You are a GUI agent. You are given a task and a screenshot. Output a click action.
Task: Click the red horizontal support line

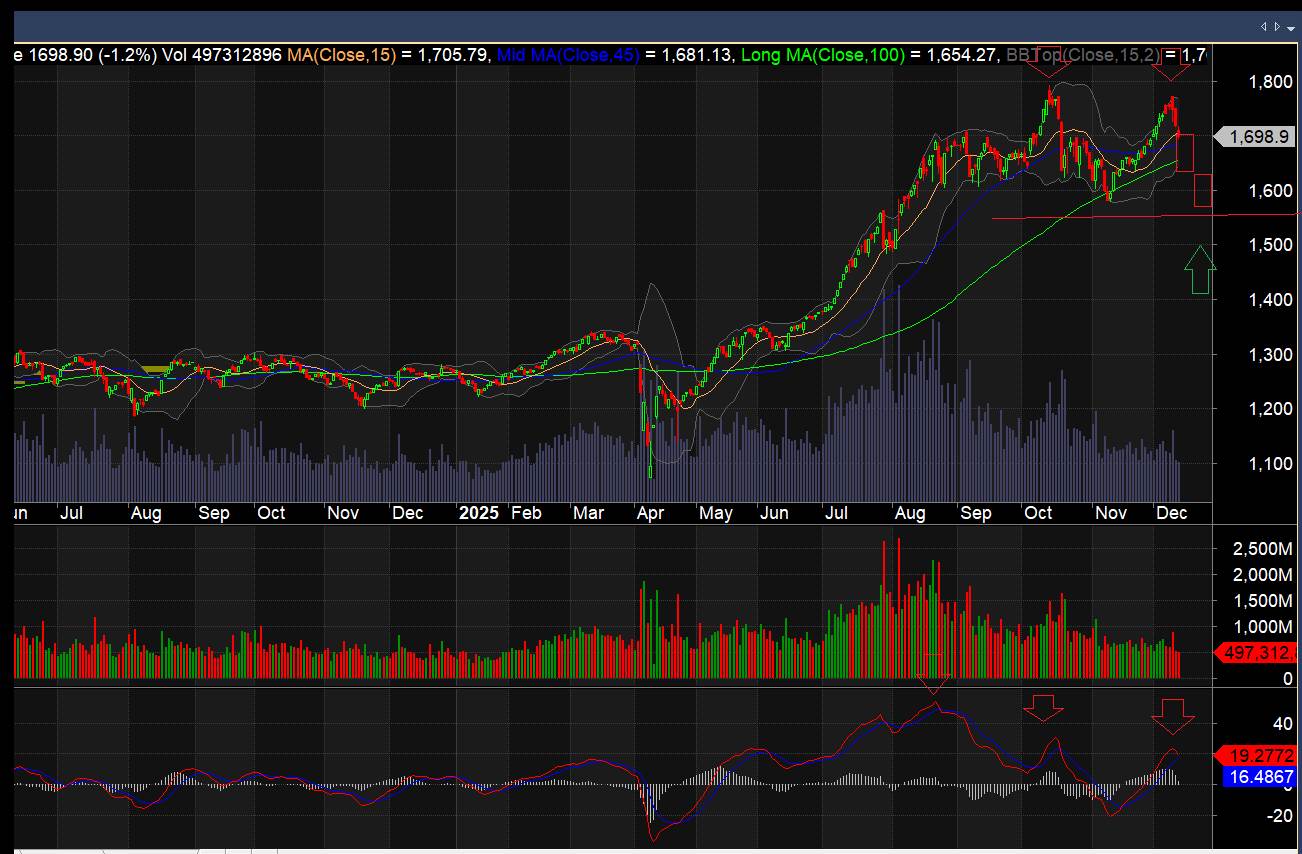coord(1100,216)
